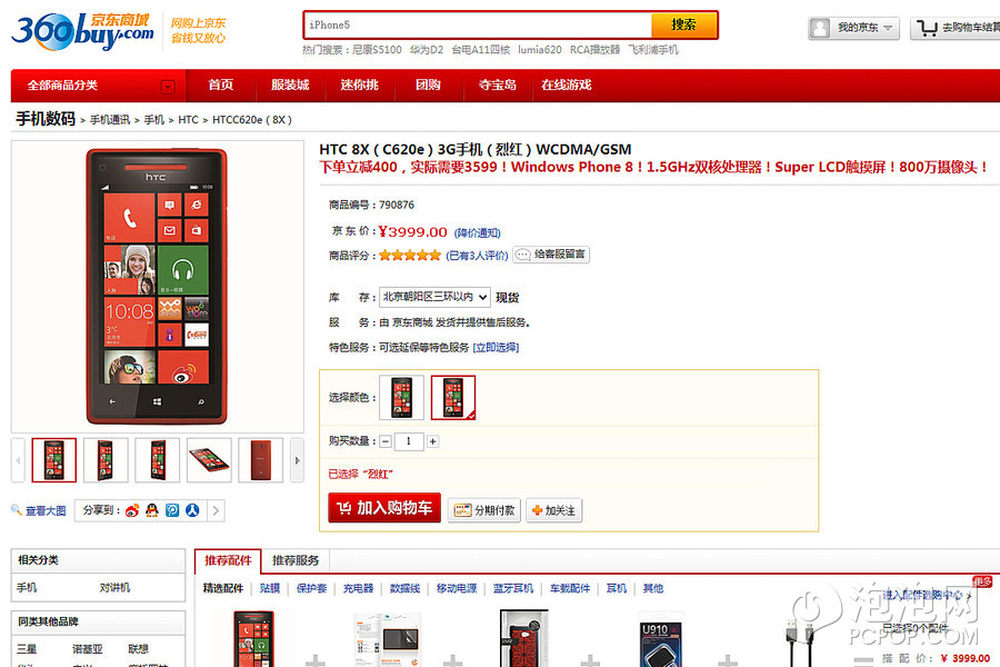Click the 查看大图 magnifier link
This screenshot has width=1000, height=667.
pos(39,511)
